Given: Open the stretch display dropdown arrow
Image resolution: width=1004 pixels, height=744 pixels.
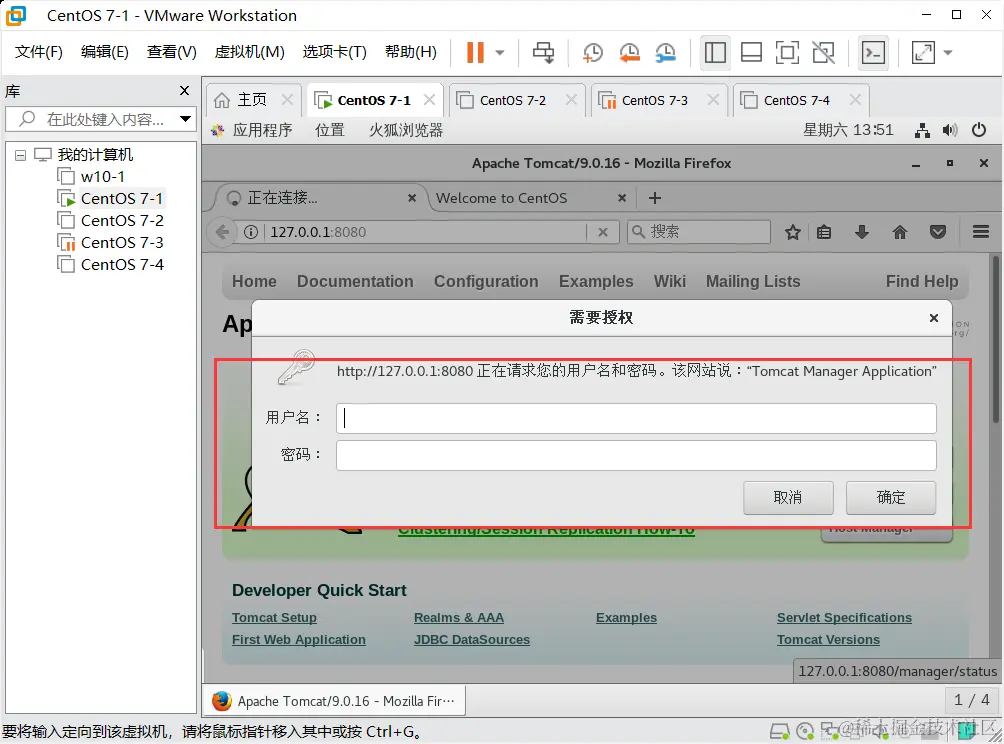Looking at the screenshot, I should (948, 53).
